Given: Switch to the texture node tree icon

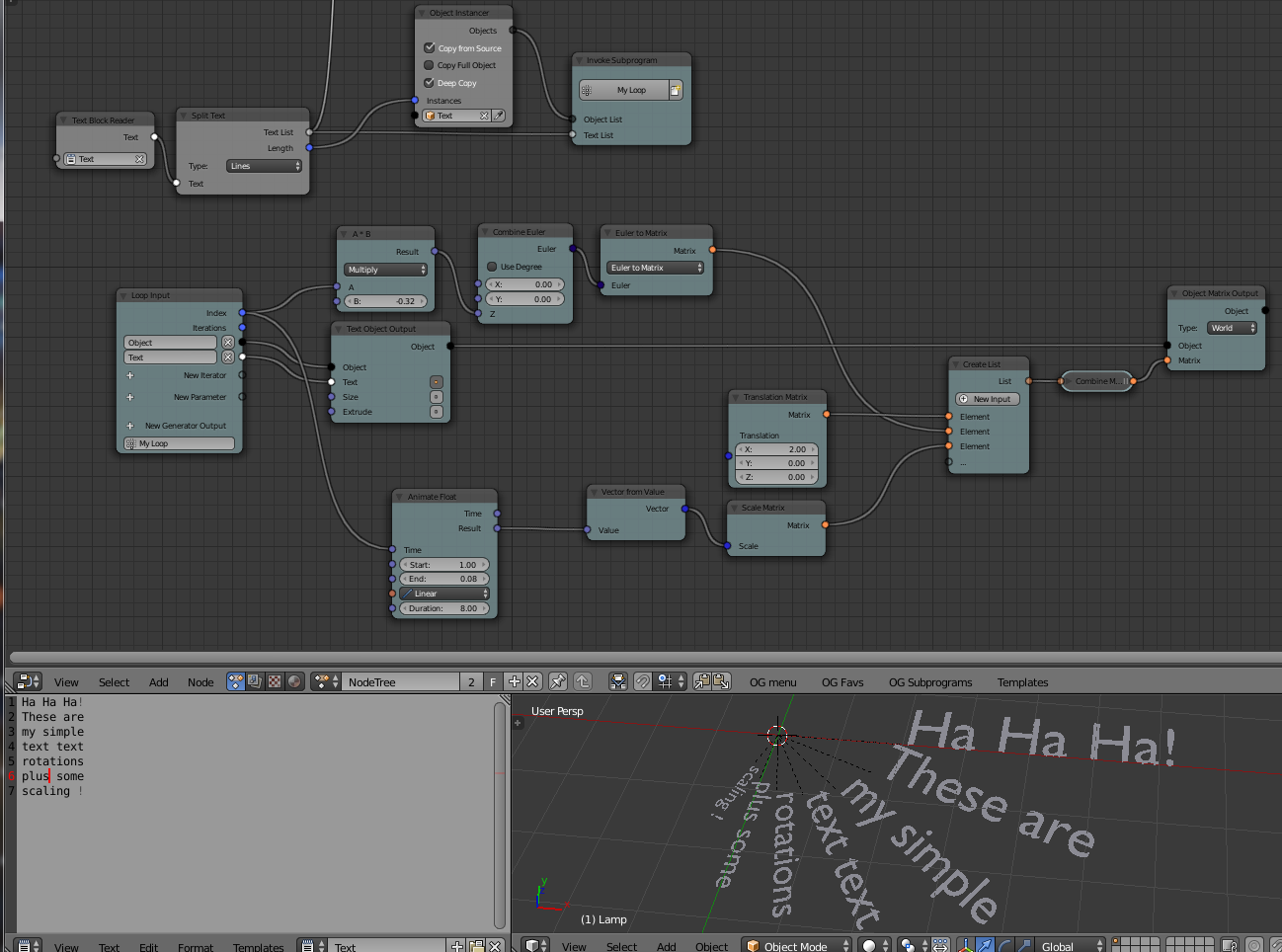Looking at the screenshot, I should point(275,681).
